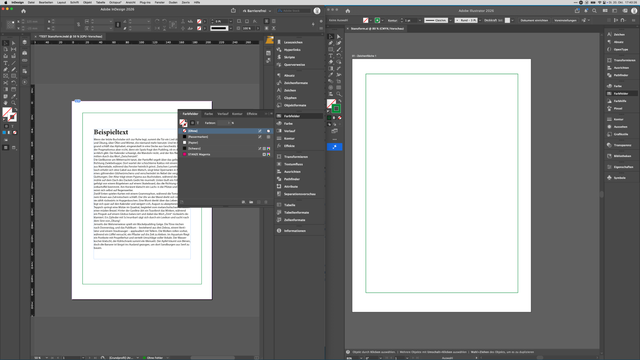The height and width of the screenshot is (360, 640).
Task: Open the Datei menu
Action: click(x=31, y=2)
